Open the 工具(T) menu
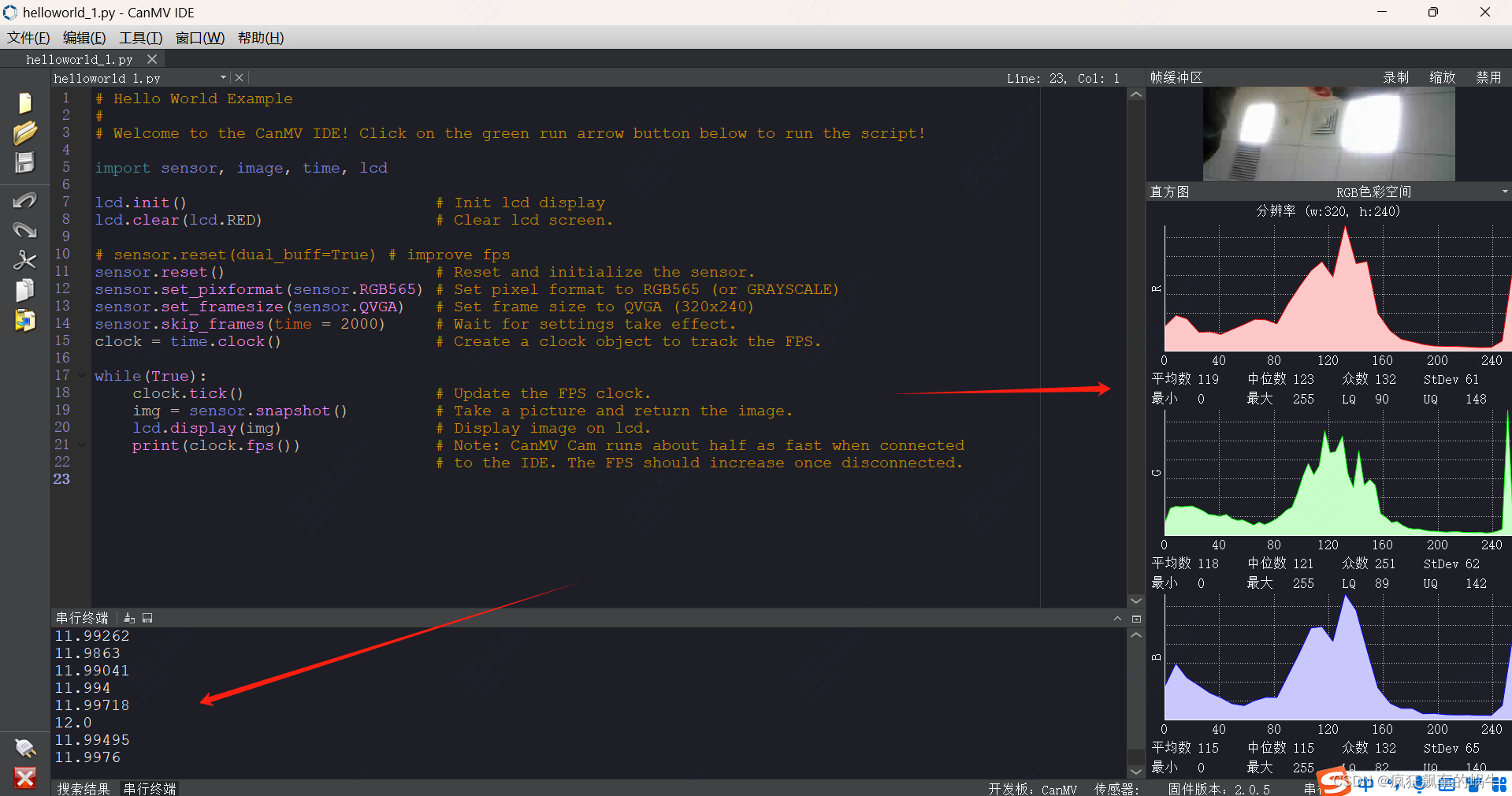The width and height of the screenshot is (1512, 796). coord(141,38)
